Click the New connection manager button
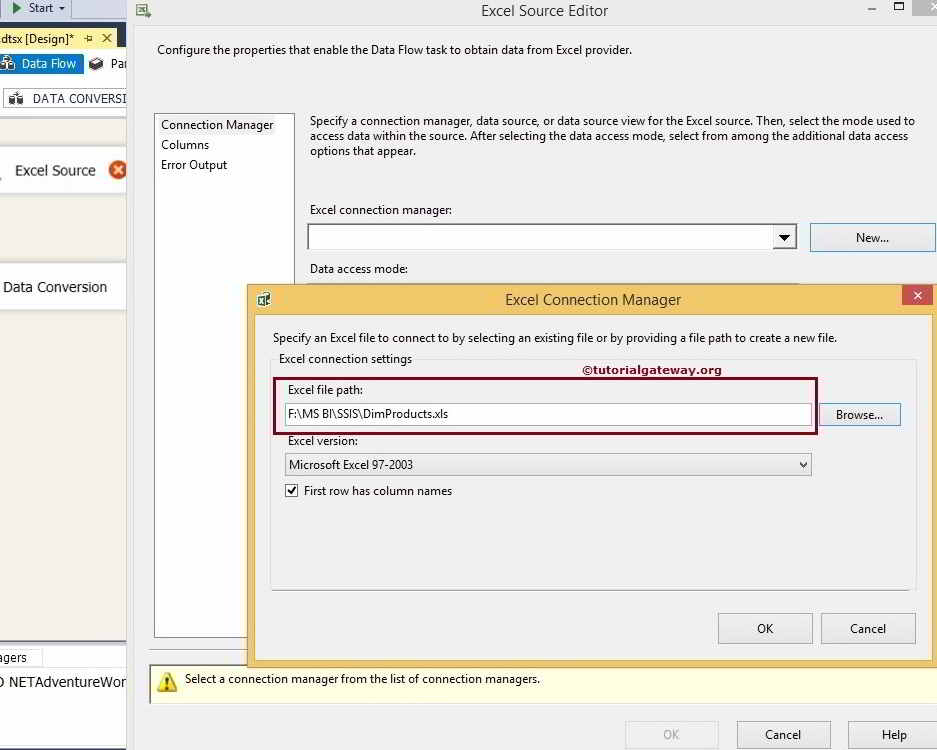Viewport: 937px width, 750px height. (870, 237)
